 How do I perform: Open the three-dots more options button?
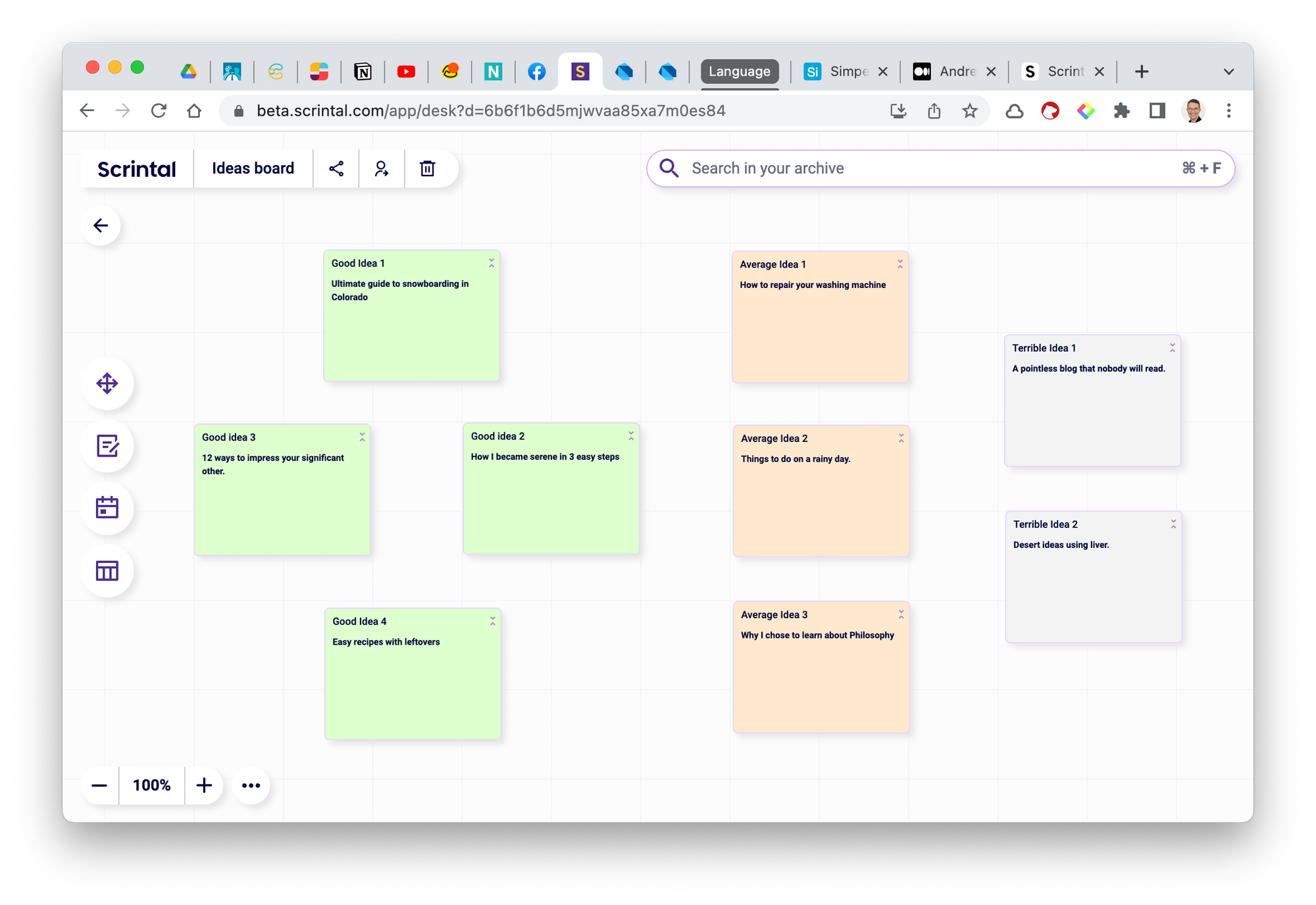(x=251, y=785)
